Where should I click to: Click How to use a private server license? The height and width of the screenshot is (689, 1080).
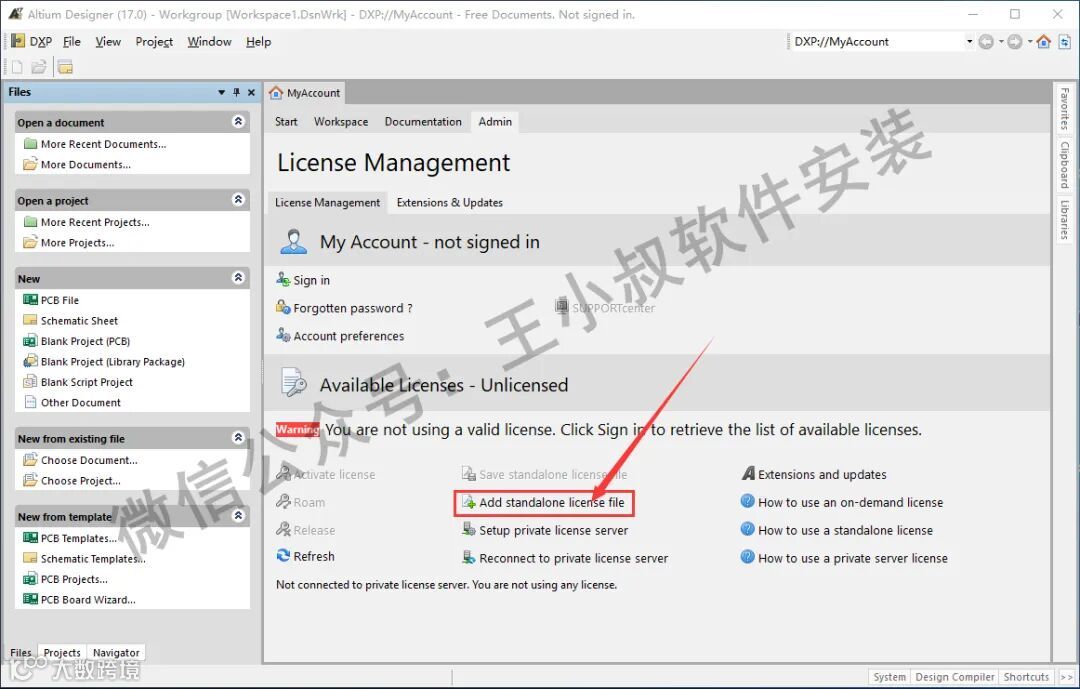coord(853,558)
